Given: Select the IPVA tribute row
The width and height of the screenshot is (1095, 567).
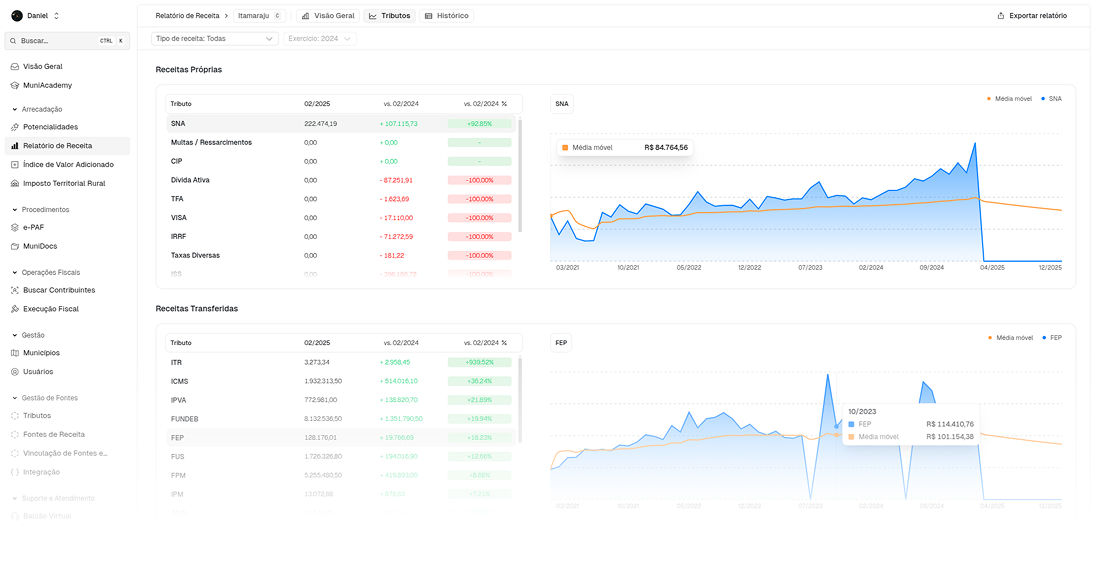Looking at the screenshot, I should [341, 400].
